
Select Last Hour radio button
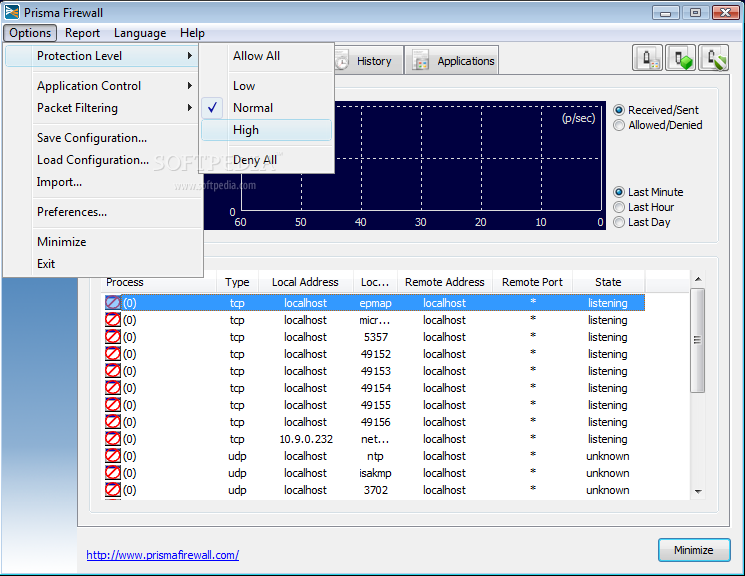[619, 207]
